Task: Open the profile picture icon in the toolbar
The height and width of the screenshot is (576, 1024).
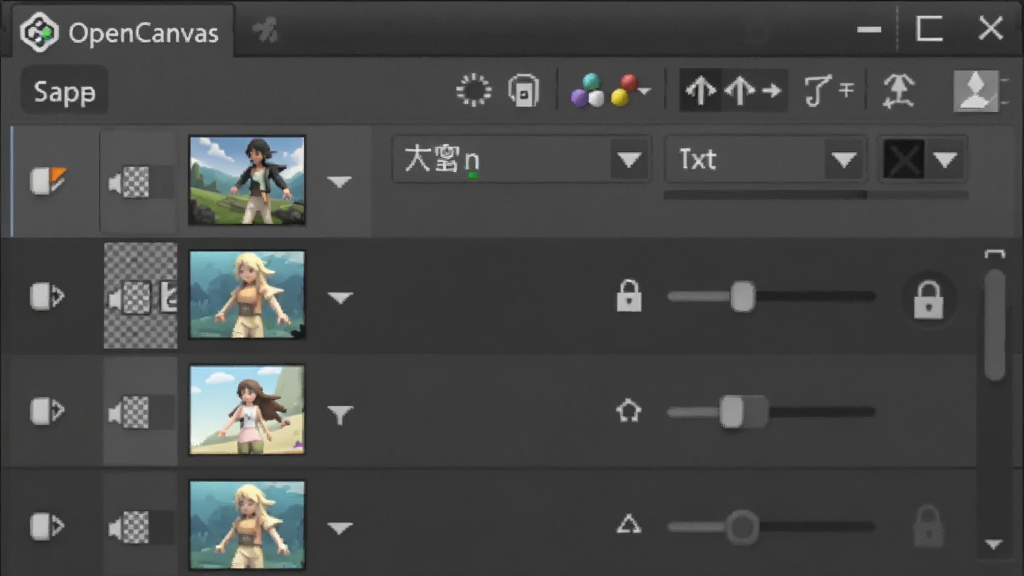Action: click(x=976, y=90)
